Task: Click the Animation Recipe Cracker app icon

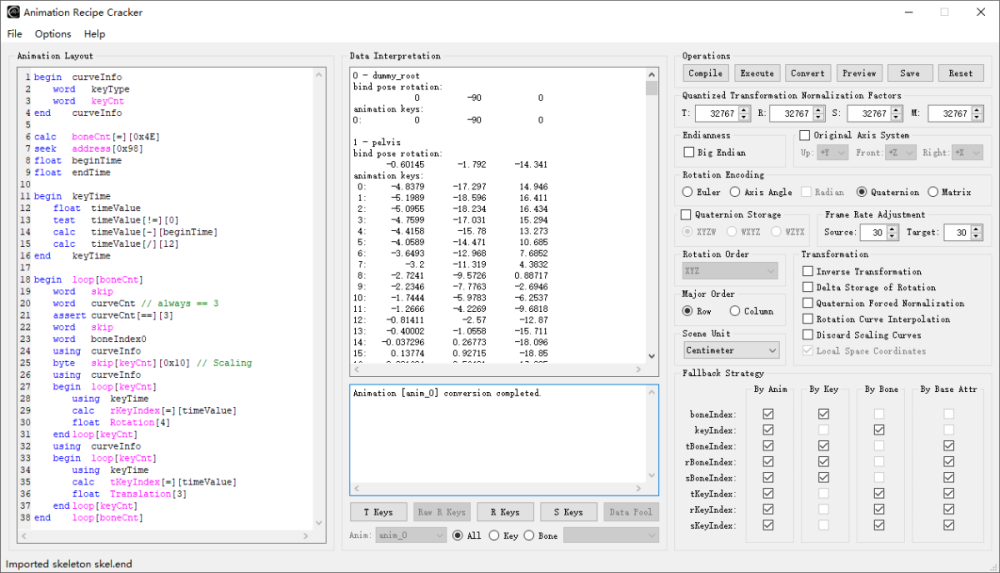Action: (x=12, y=12)
